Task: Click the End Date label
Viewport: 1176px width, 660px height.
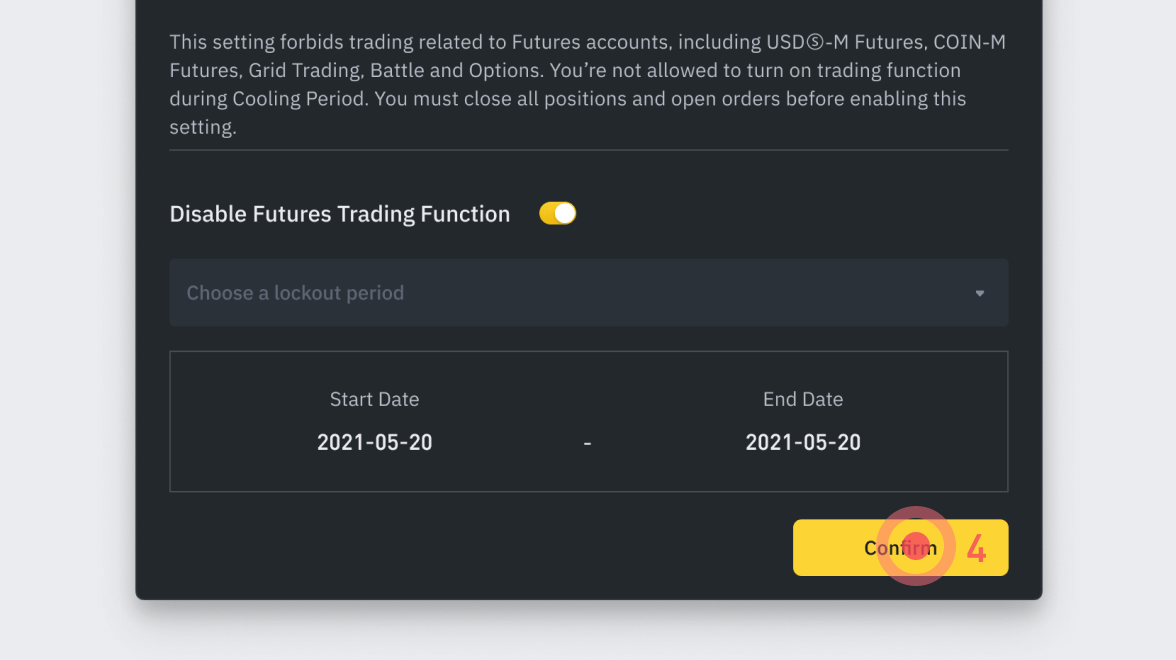Action: click(802, 399)
